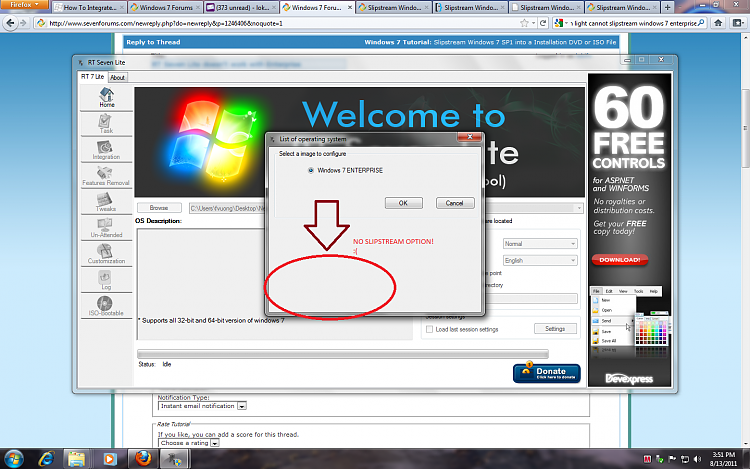Switch to RT Seven Lite taskbar icon
The height and width of the screenshot is (469, 750).
tap(174, 459)
